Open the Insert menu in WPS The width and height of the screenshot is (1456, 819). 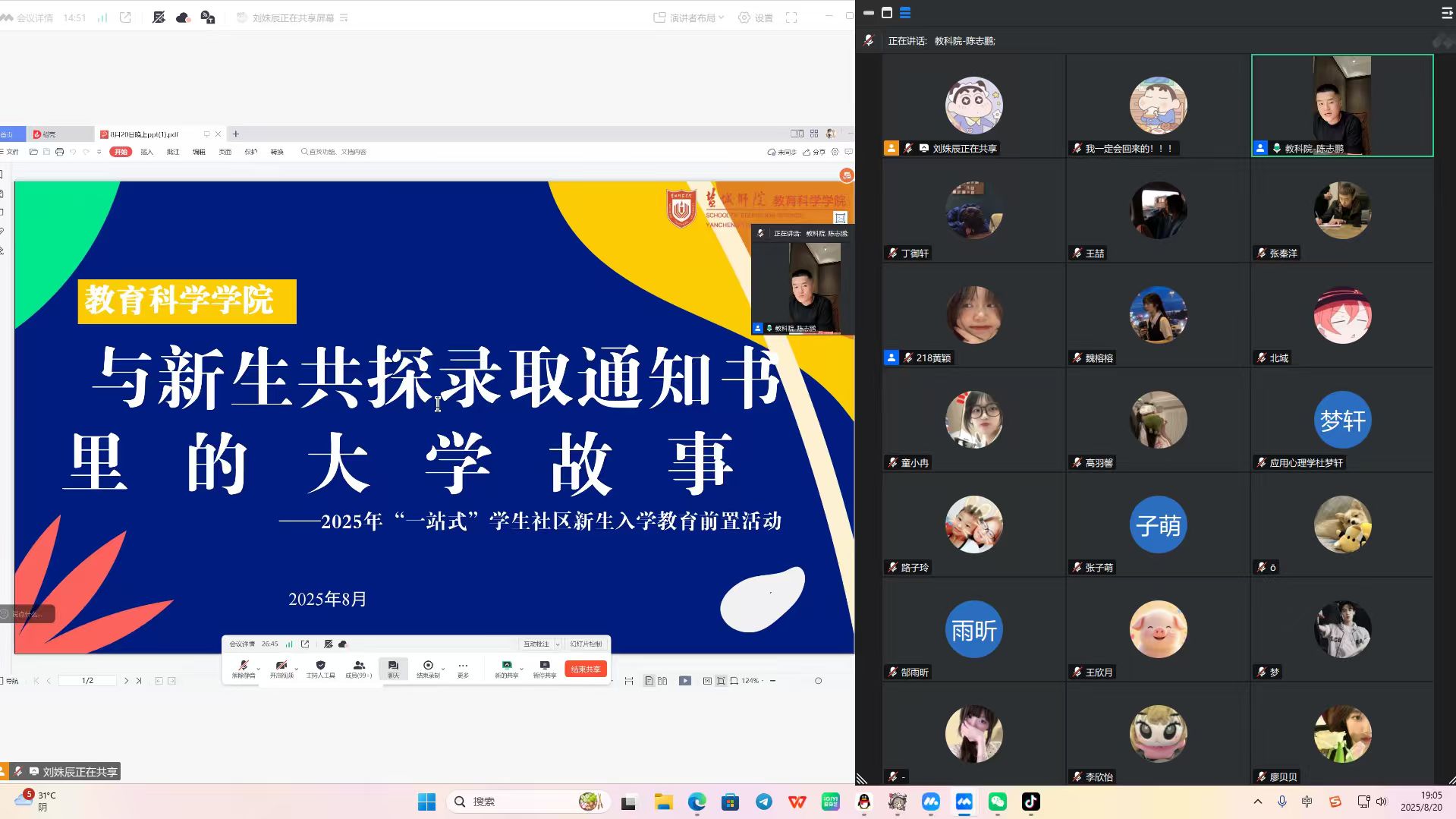146,152
